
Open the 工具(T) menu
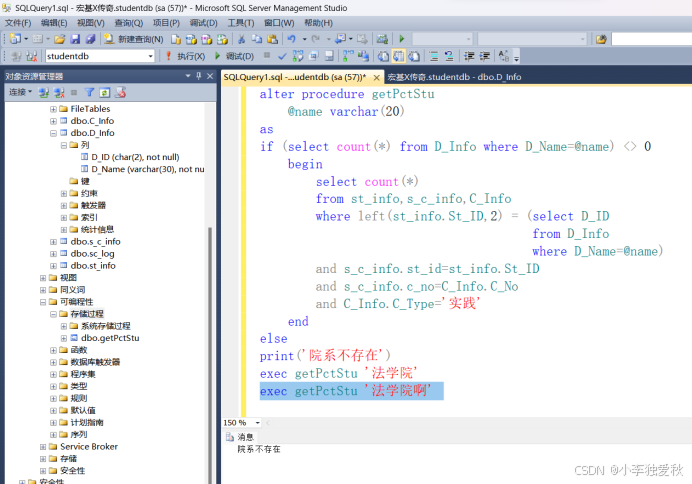point(241,23)
